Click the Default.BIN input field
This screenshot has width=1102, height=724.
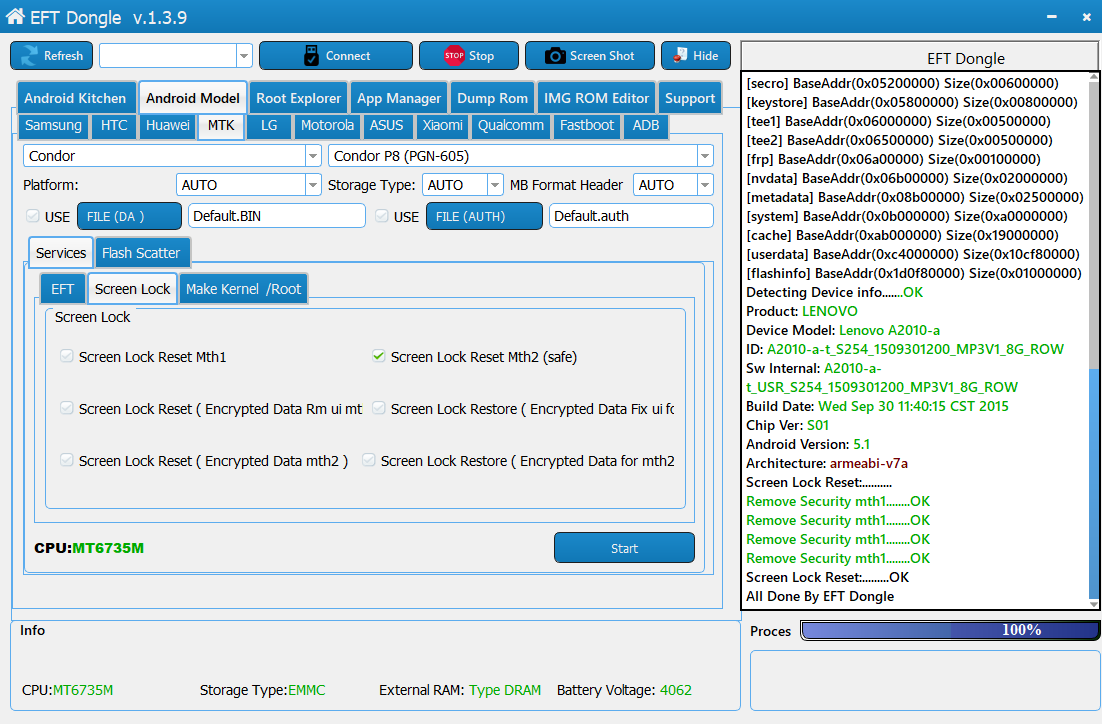277,216
